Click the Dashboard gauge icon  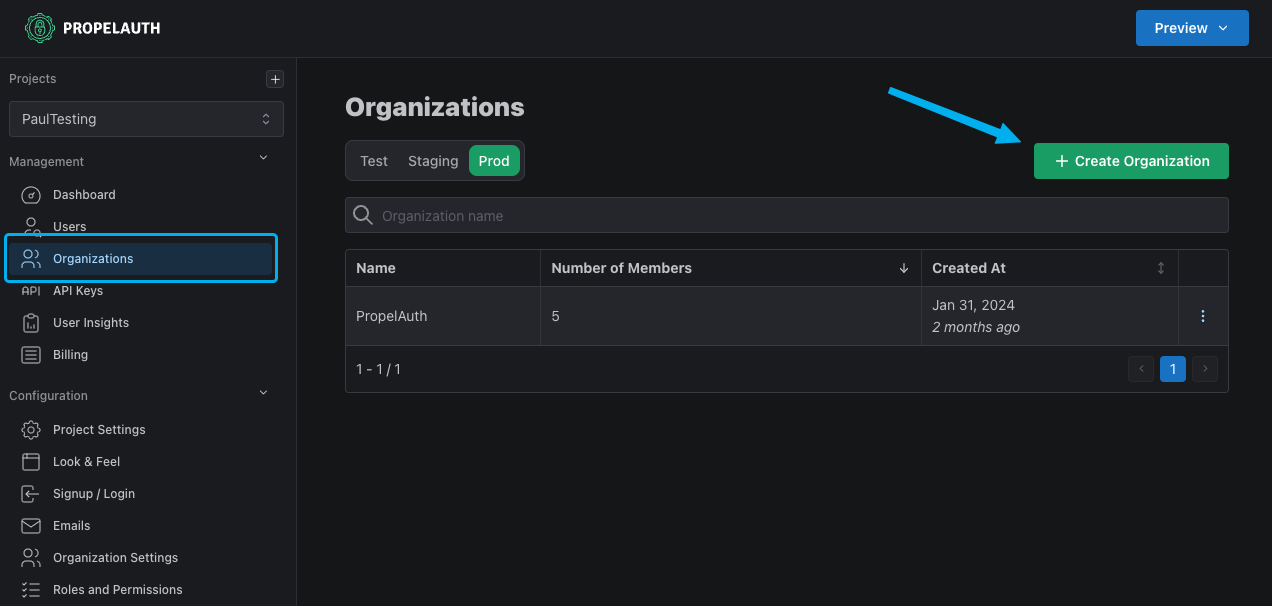[x=31, y=195]
